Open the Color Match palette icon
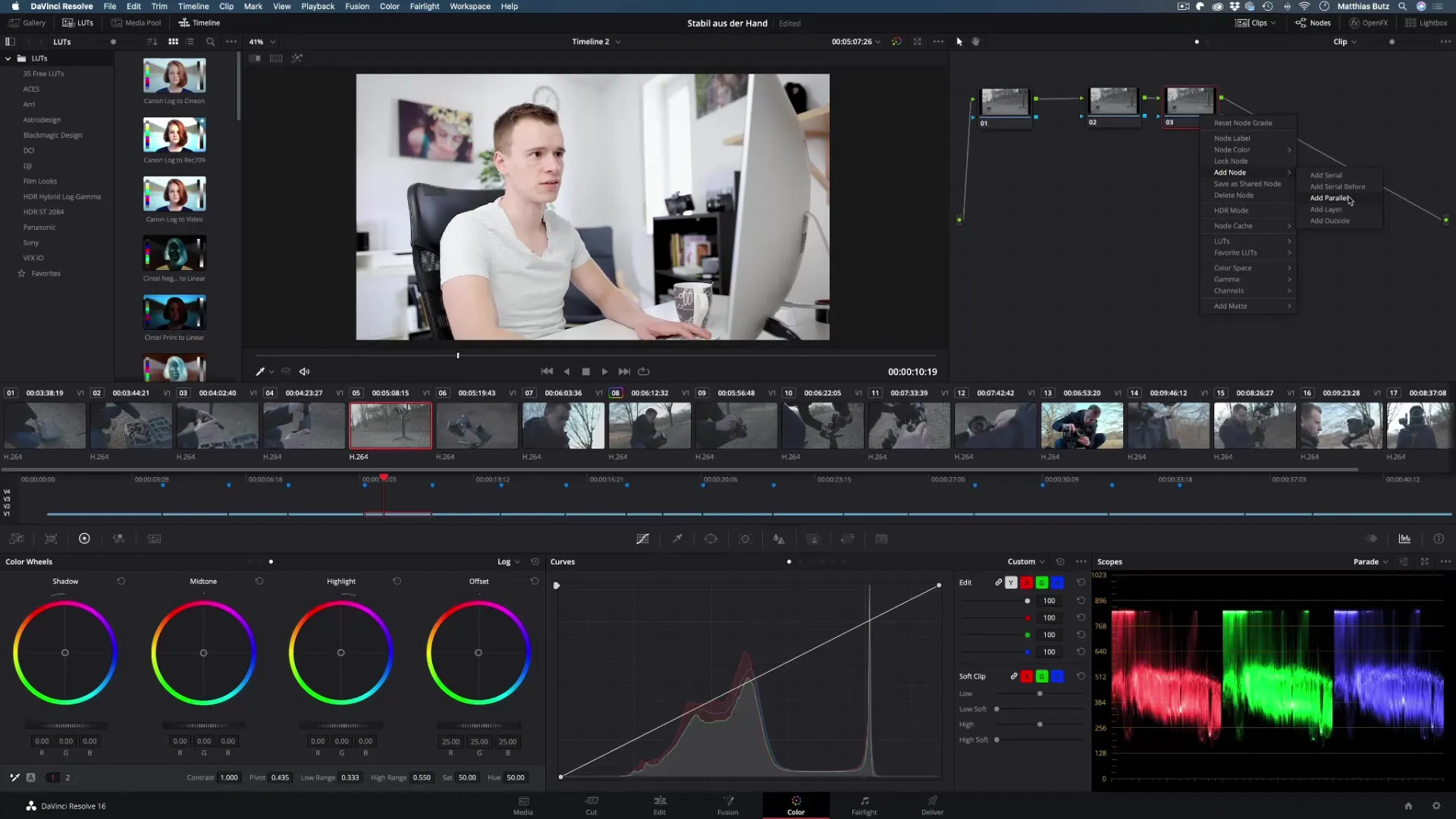Image resolution: width=1456 pixels, height=819 pixels. pyautogui.click(x=51, y=538)
